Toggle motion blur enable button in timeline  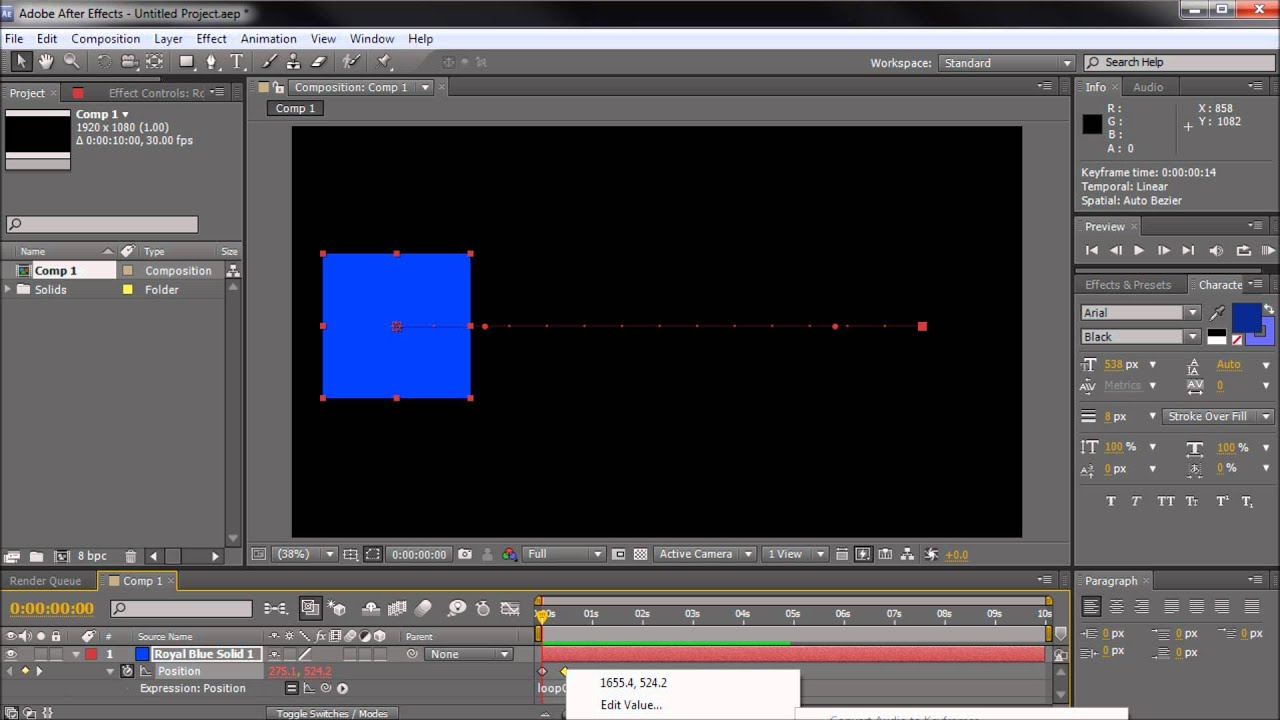tap(423, 608)
